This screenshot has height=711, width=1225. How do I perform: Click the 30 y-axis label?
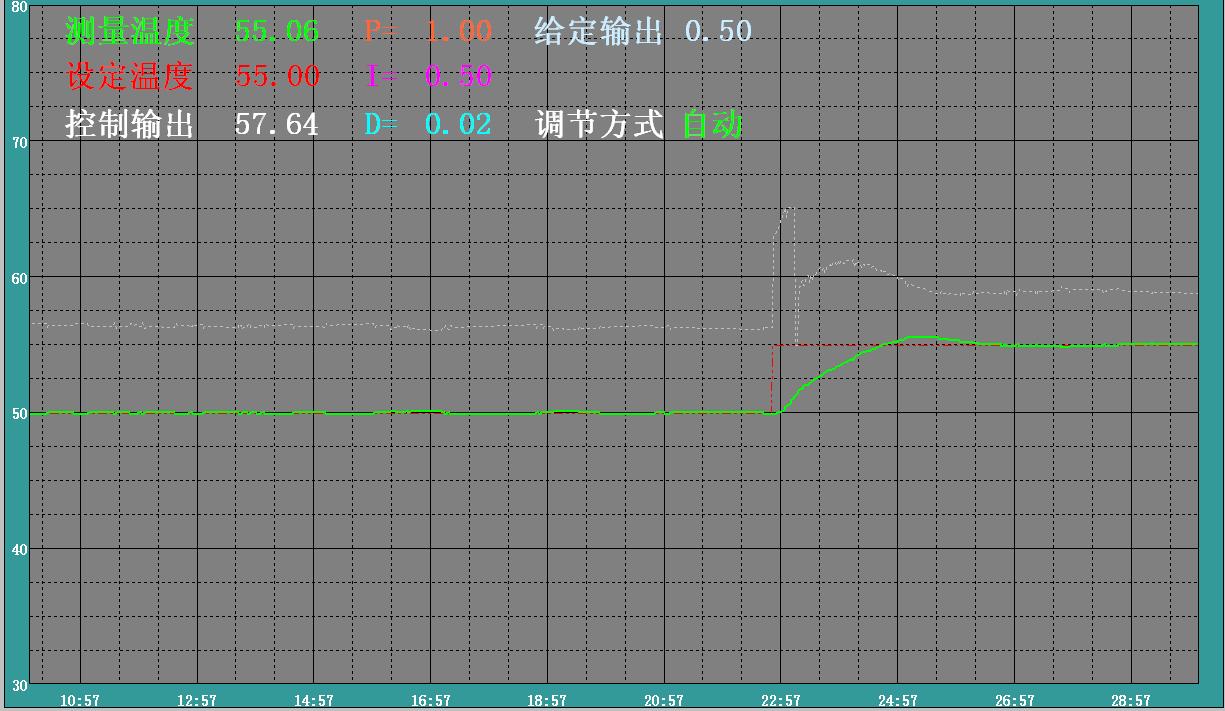coord(19,685)
